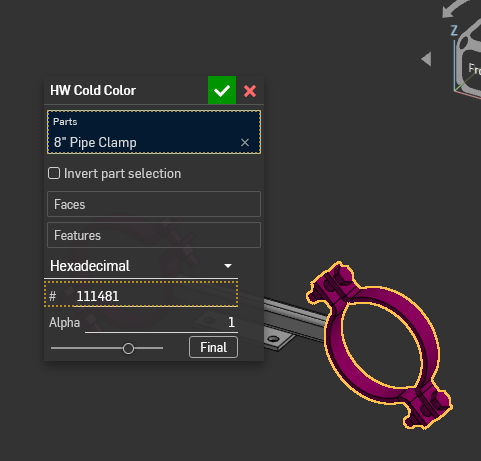This screenshot has width=481, height=461.
Task: Click the Parts selection box
Action: click(154, 132)
